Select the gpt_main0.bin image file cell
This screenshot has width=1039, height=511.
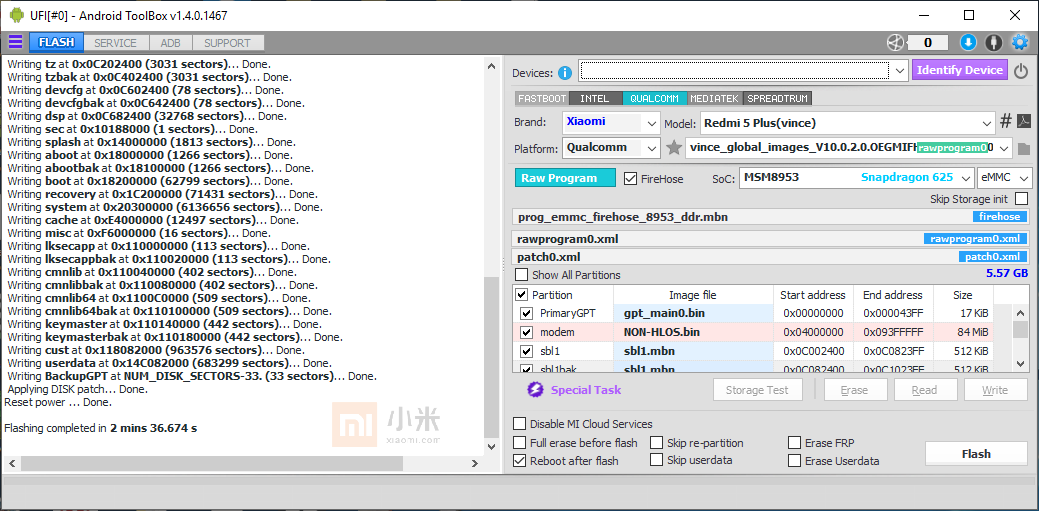click(x=693, y=313)
